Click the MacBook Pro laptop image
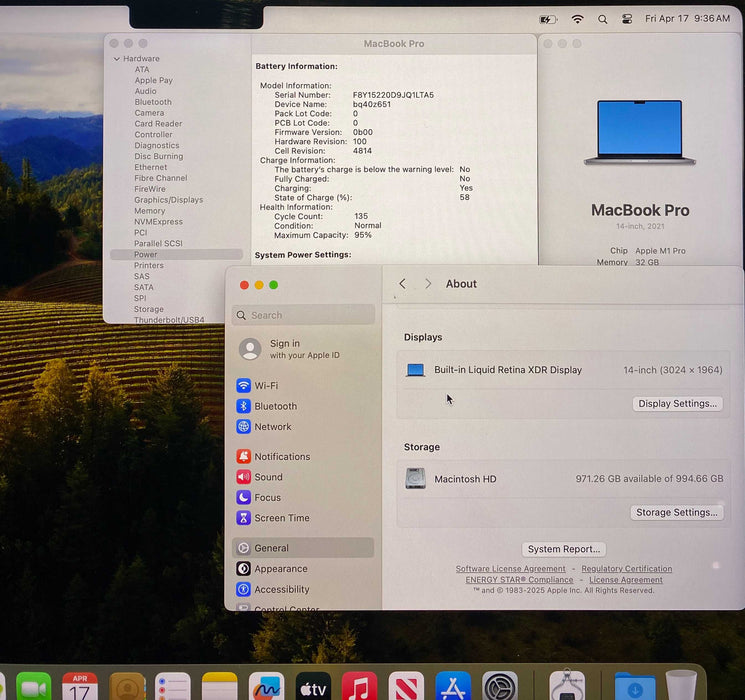This screenshot has height=700, width=745. click(x=640, y=132)
